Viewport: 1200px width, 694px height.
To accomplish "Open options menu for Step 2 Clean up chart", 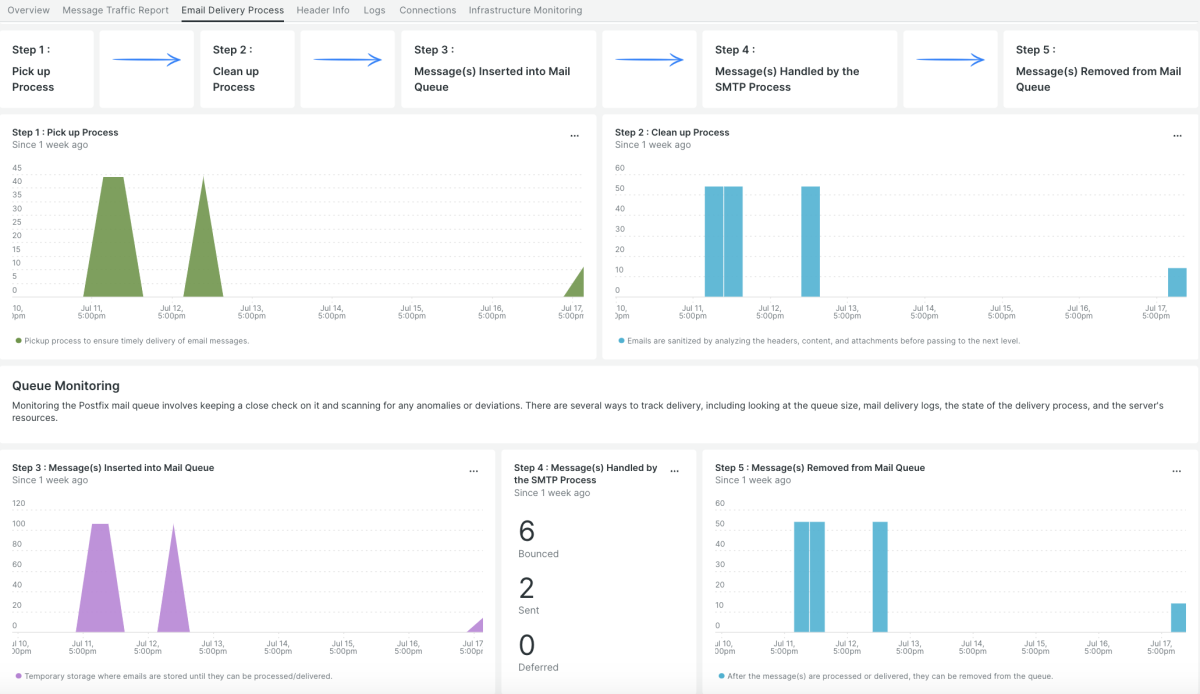I will click(1177, 136).
